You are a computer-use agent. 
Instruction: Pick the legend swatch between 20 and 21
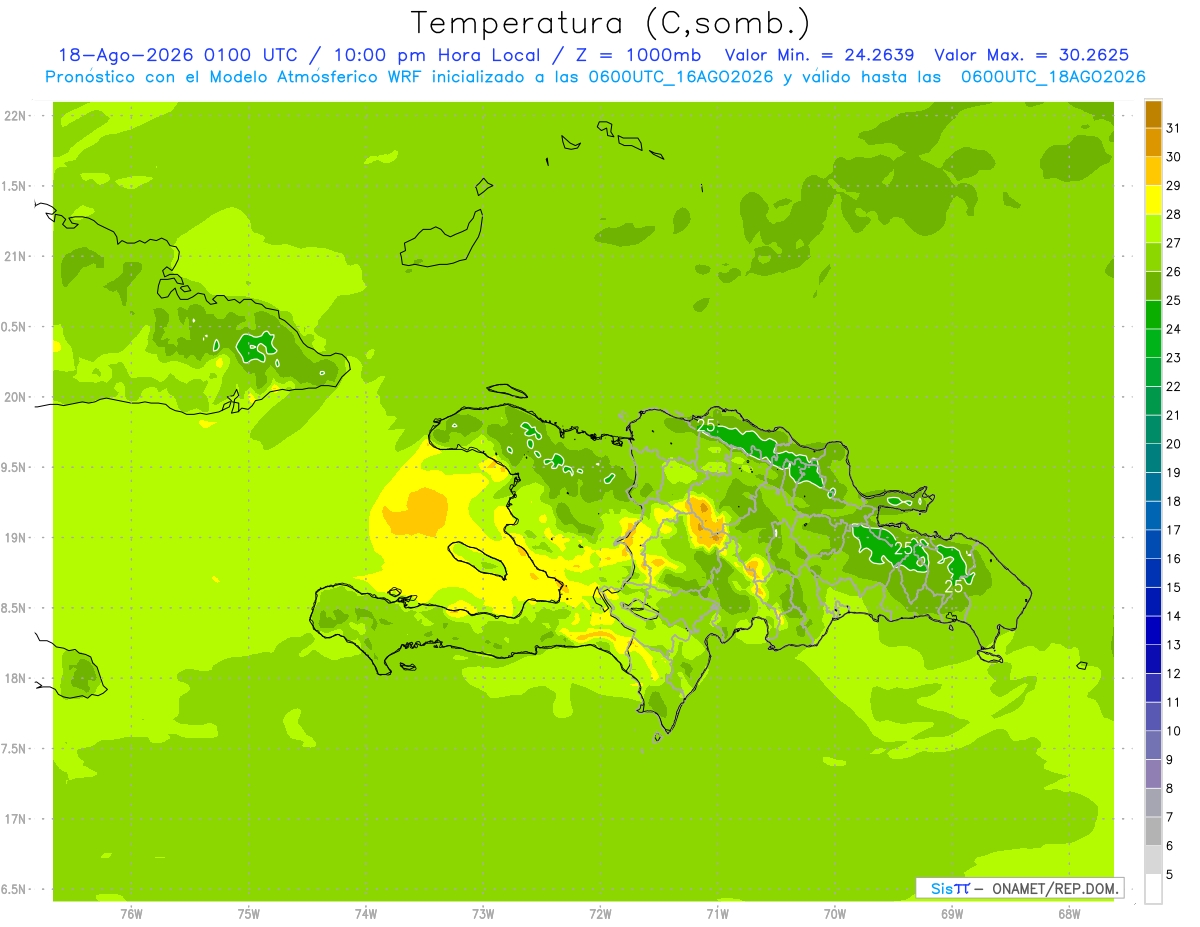[x=1153, y=430]
